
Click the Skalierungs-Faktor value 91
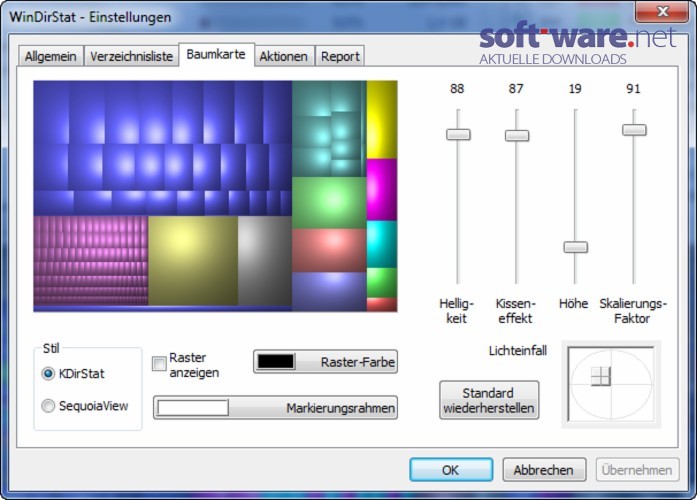tap(633, 89)
